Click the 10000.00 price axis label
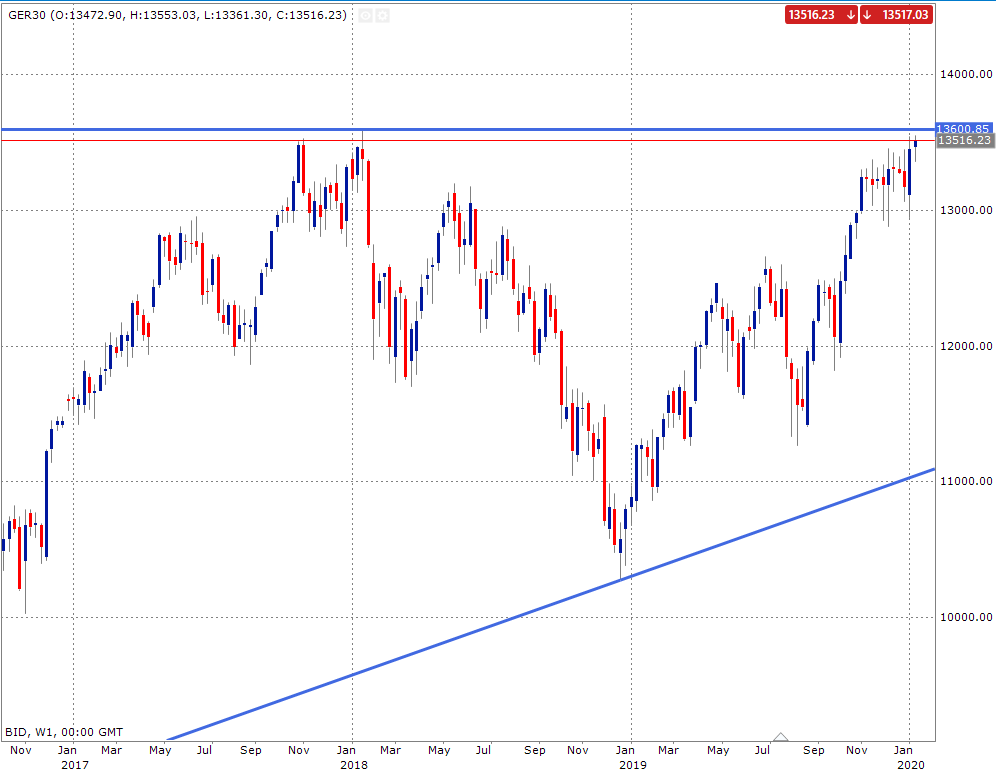The width and height of the screenshot is (996, 773). click(x=966, y=617)
